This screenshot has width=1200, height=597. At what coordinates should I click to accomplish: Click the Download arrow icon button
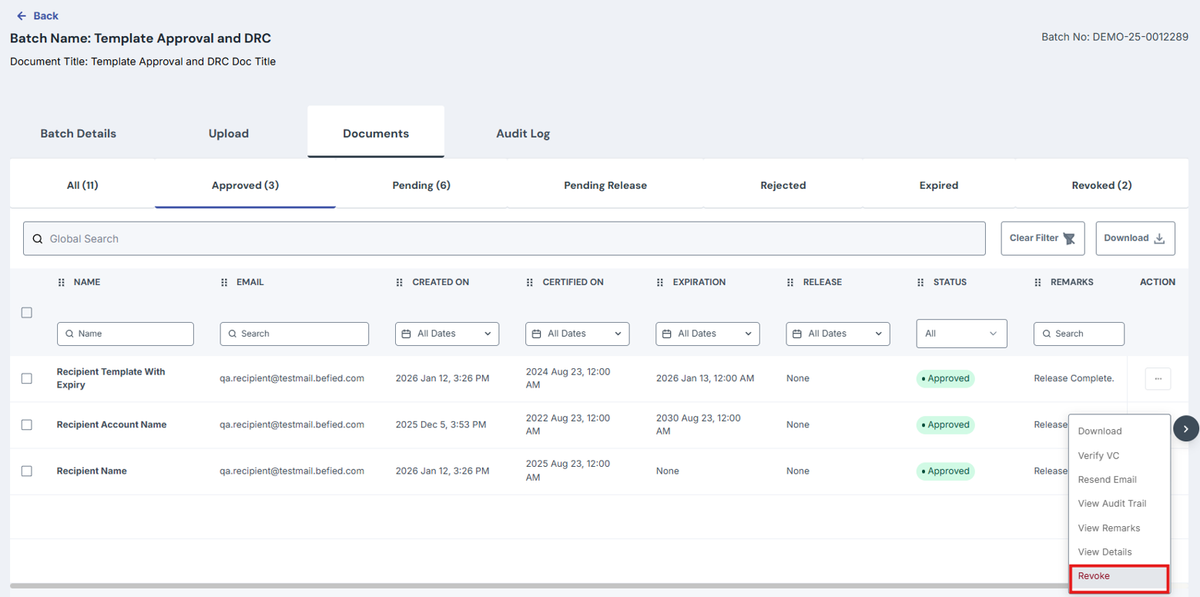tap(1136, 238)
